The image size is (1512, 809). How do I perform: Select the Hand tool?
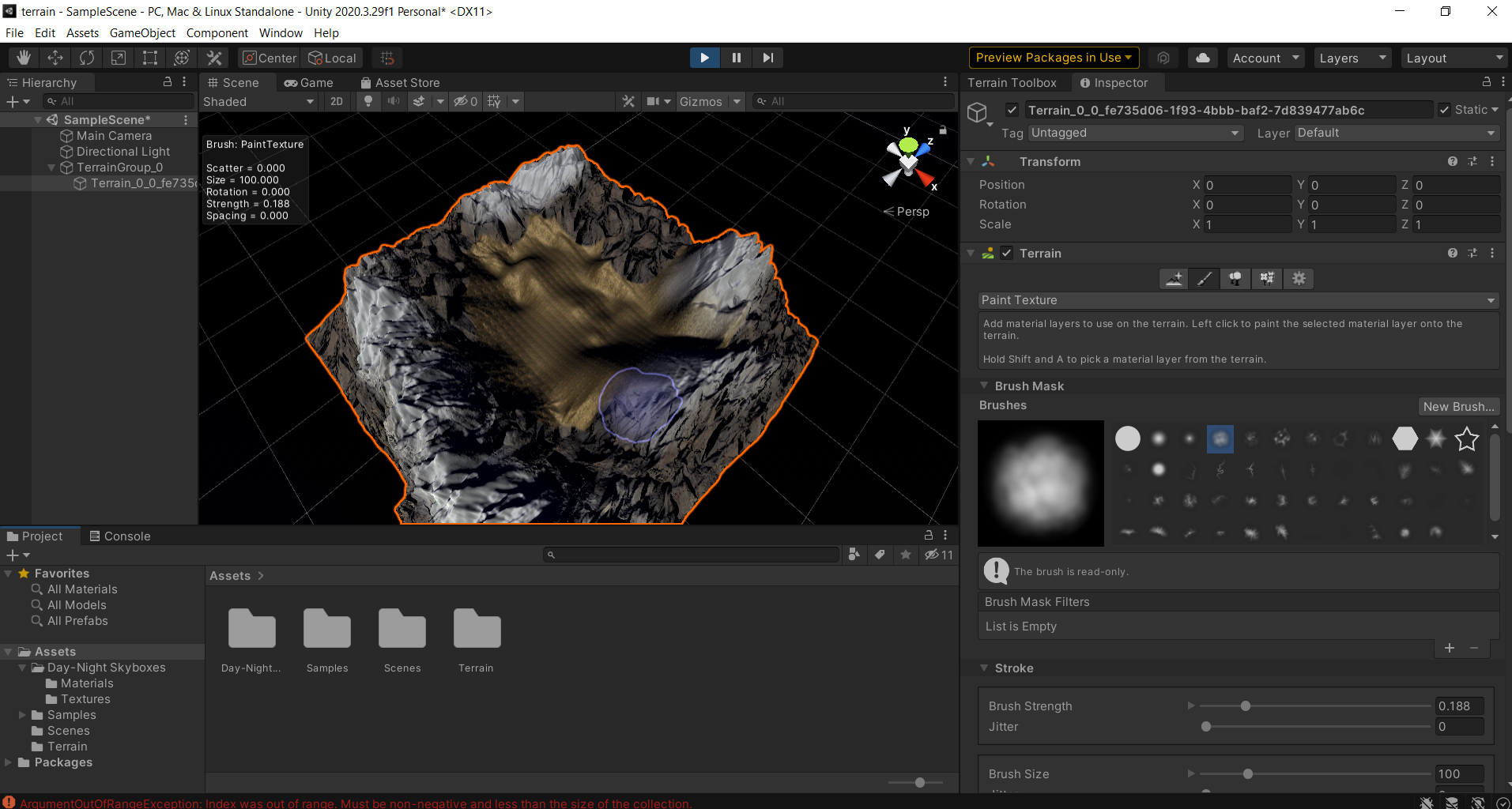pyautogui.click(x=24, y=58)
